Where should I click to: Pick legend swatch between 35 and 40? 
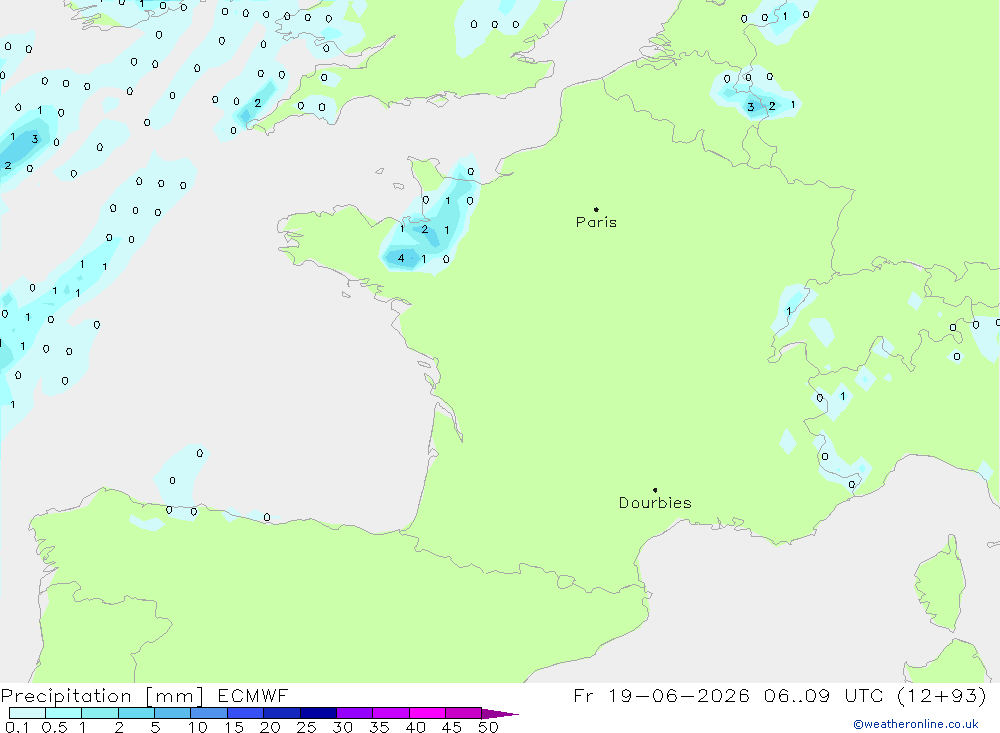click(x=390, y=713)
